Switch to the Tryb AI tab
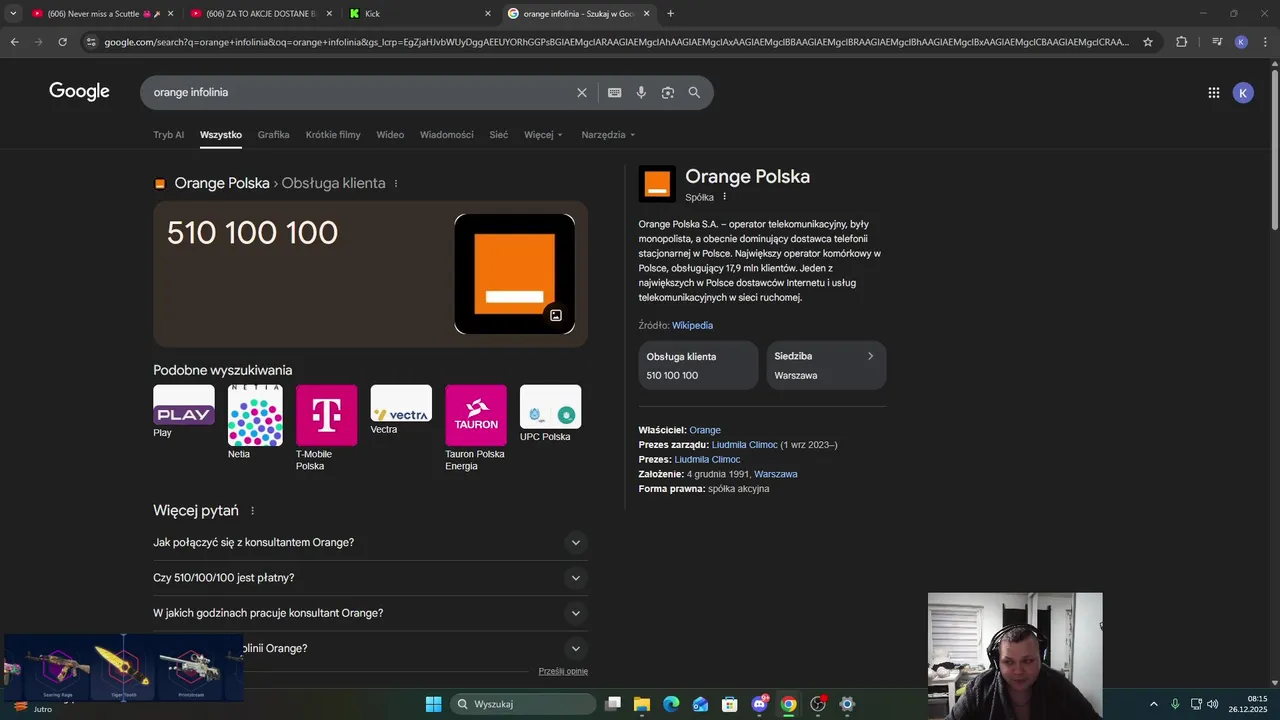This screenshot has height=720, width=1280. click(168, 135)
